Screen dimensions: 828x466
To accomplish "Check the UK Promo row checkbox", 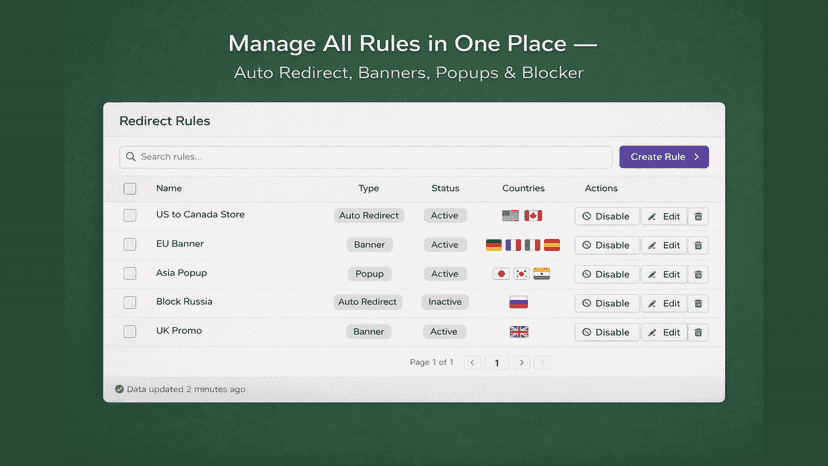I will [x=130, y=331].
